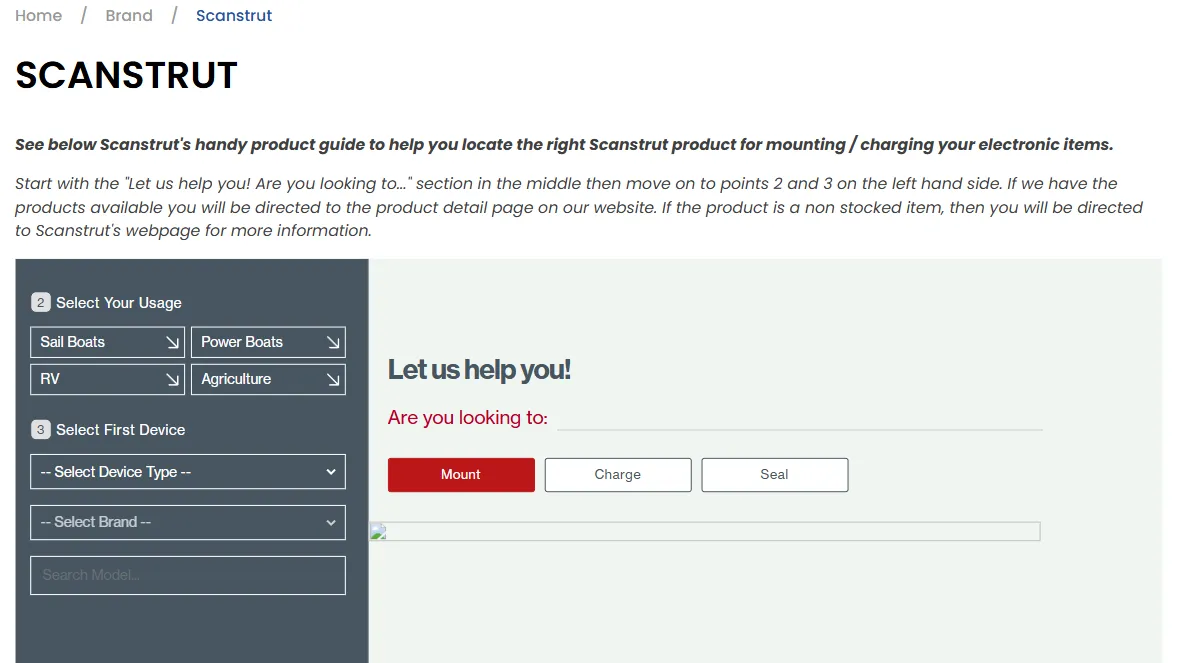Choose the Seal option

(x=774, y=474)
